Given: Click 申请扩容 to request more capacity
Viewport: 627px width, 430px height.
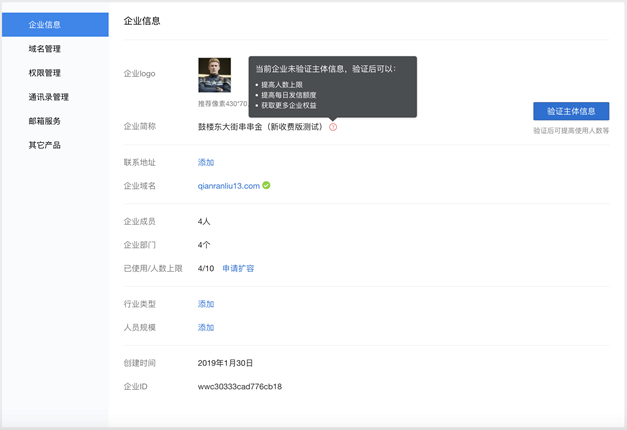Looking at the screenshot, I should click(x=238, y=268).
